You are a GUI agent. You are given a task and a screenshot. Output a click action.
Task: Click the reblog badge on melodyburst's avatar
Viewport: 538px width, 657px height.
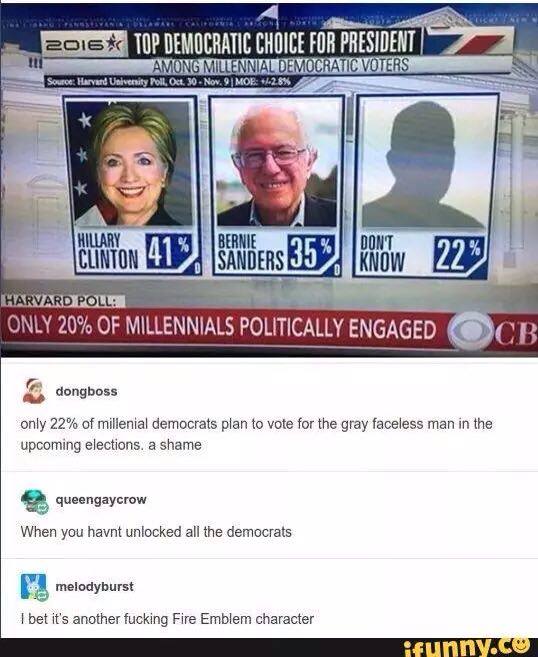(42, 595)
